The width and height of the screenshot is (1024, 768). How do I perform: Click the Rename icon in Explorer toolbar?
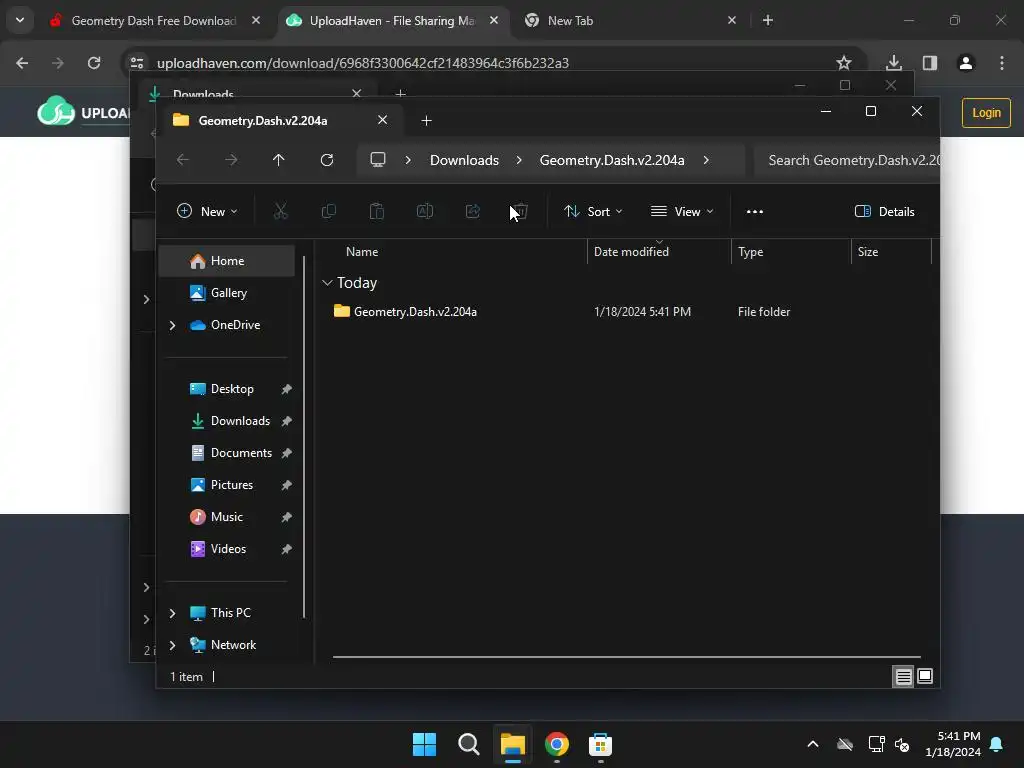tap(424, 212)
